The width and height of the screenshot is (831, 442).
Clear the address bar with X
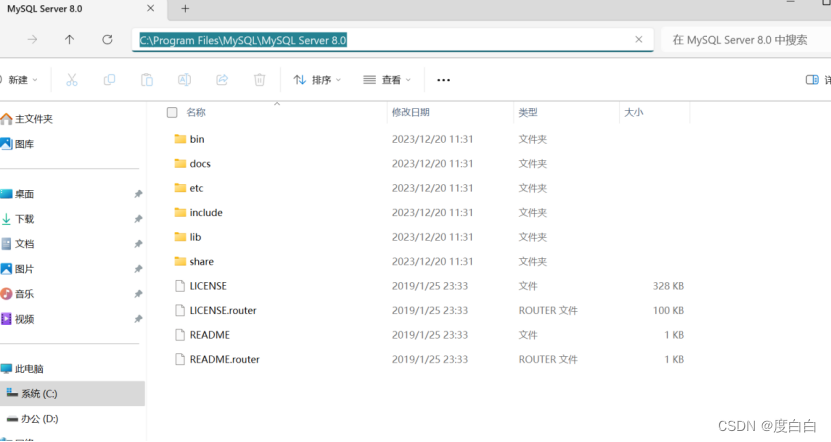(x=639, y=40)
